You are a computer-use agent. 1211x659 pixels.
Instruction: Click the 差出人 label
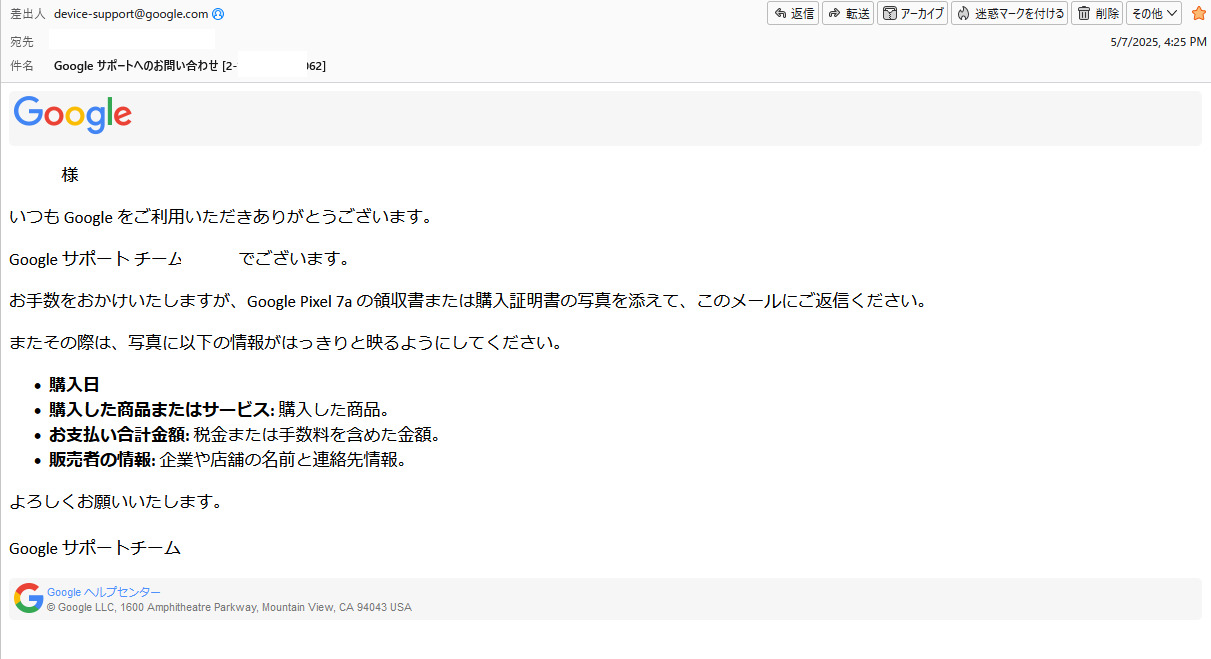27,14
